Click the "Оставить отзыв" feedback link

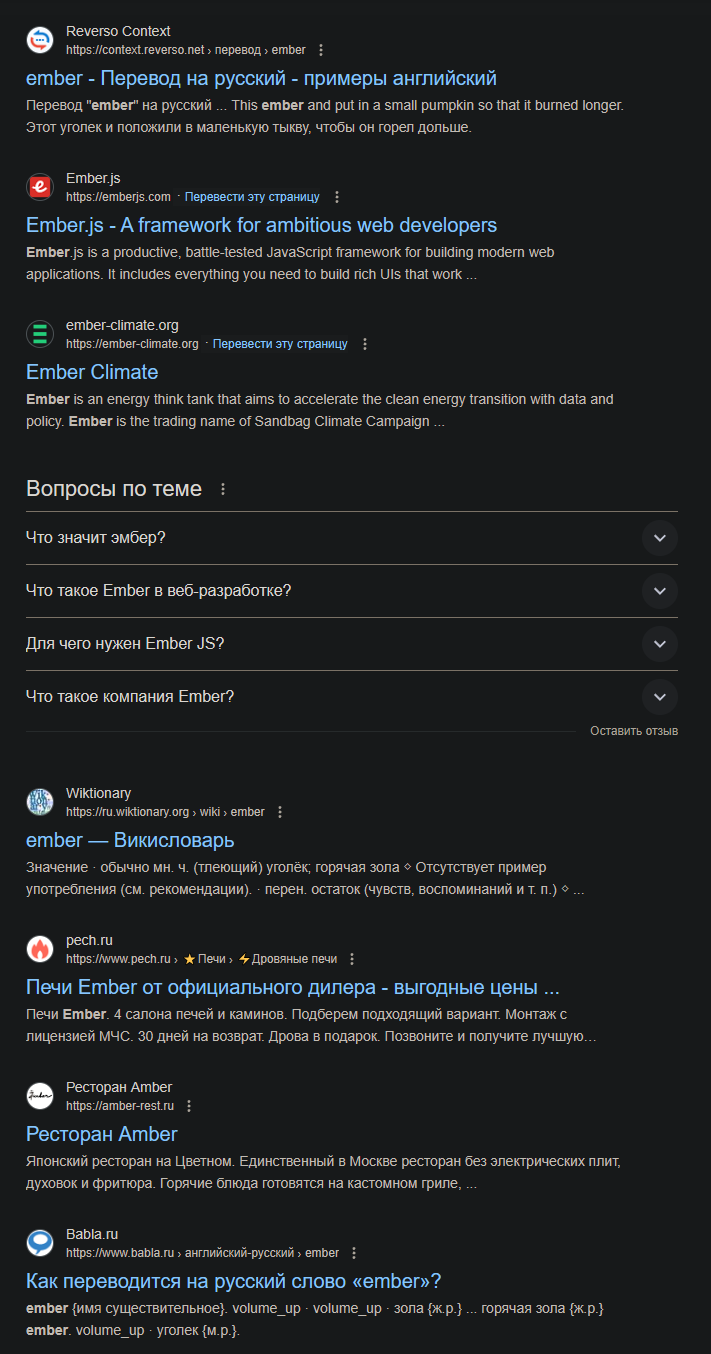634,731
